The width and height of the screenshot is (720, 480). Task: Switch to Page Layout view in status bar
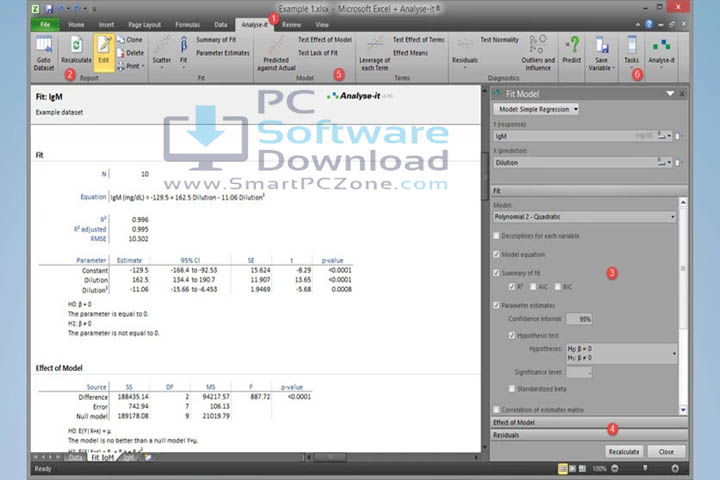pos(573,469)
